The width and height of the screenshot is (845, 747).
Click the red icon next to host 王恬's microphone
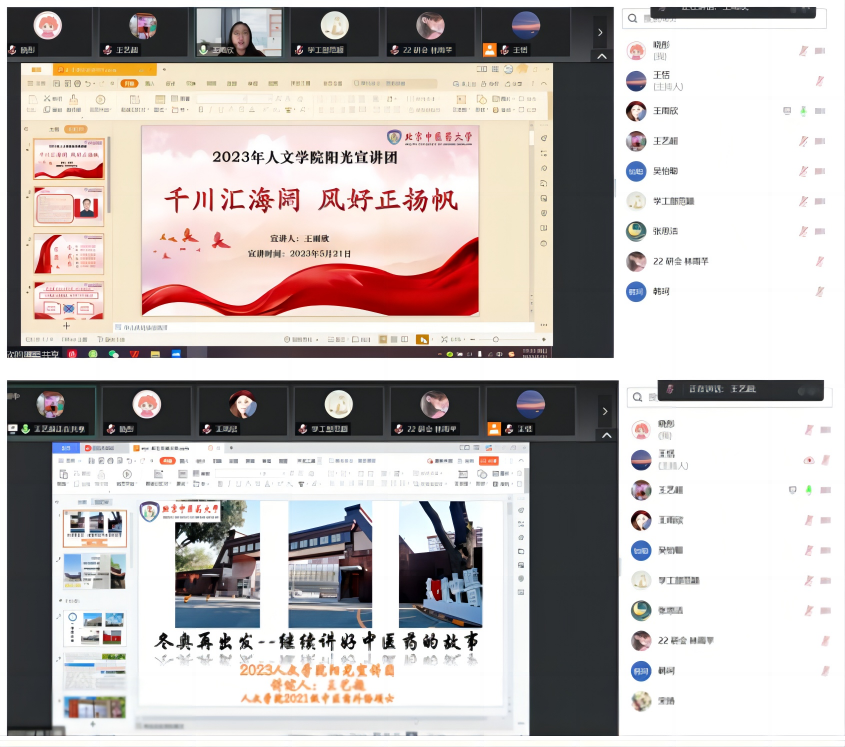809,460
